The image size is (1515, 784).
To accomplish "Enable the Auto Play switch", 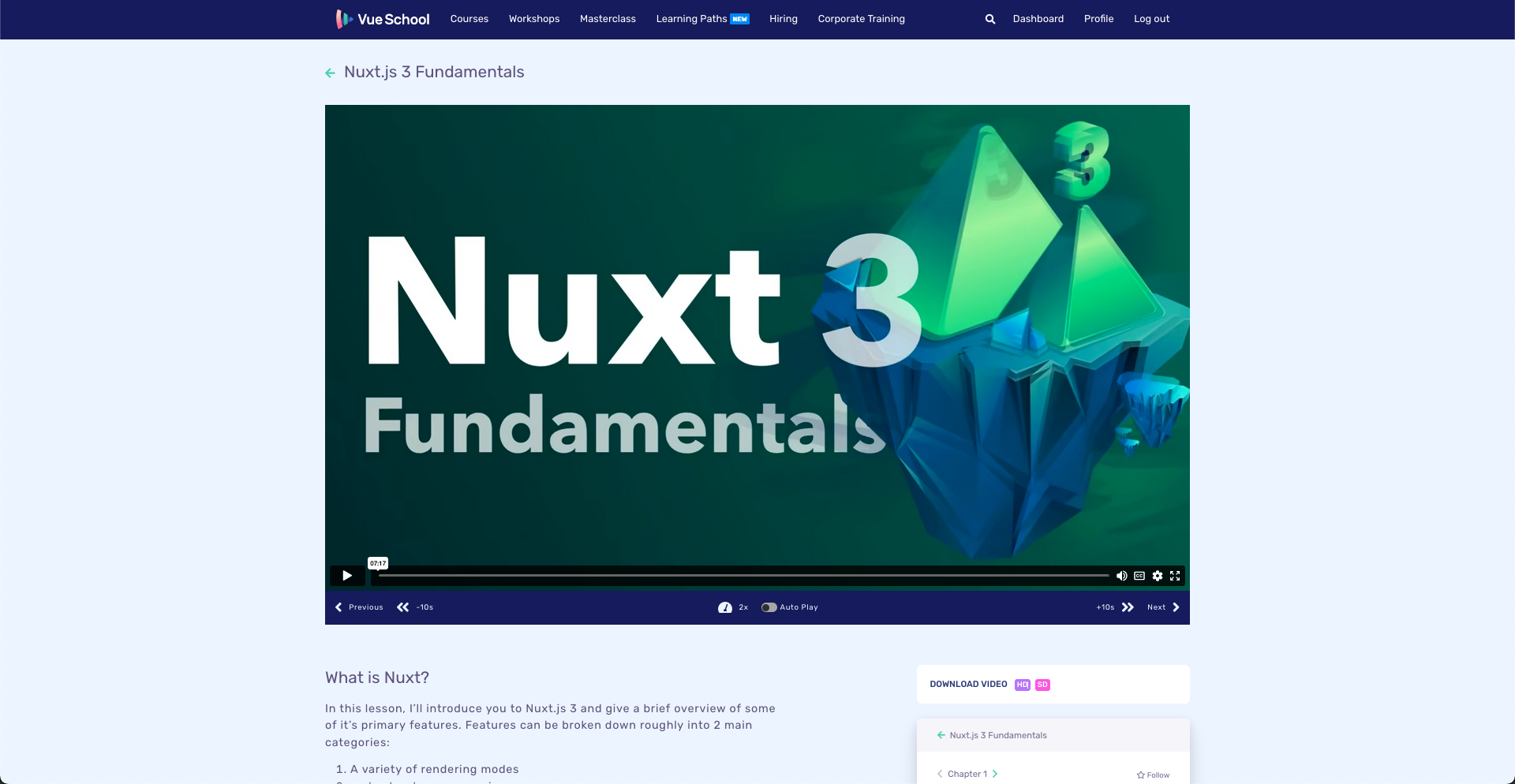I will click(769, 607).
